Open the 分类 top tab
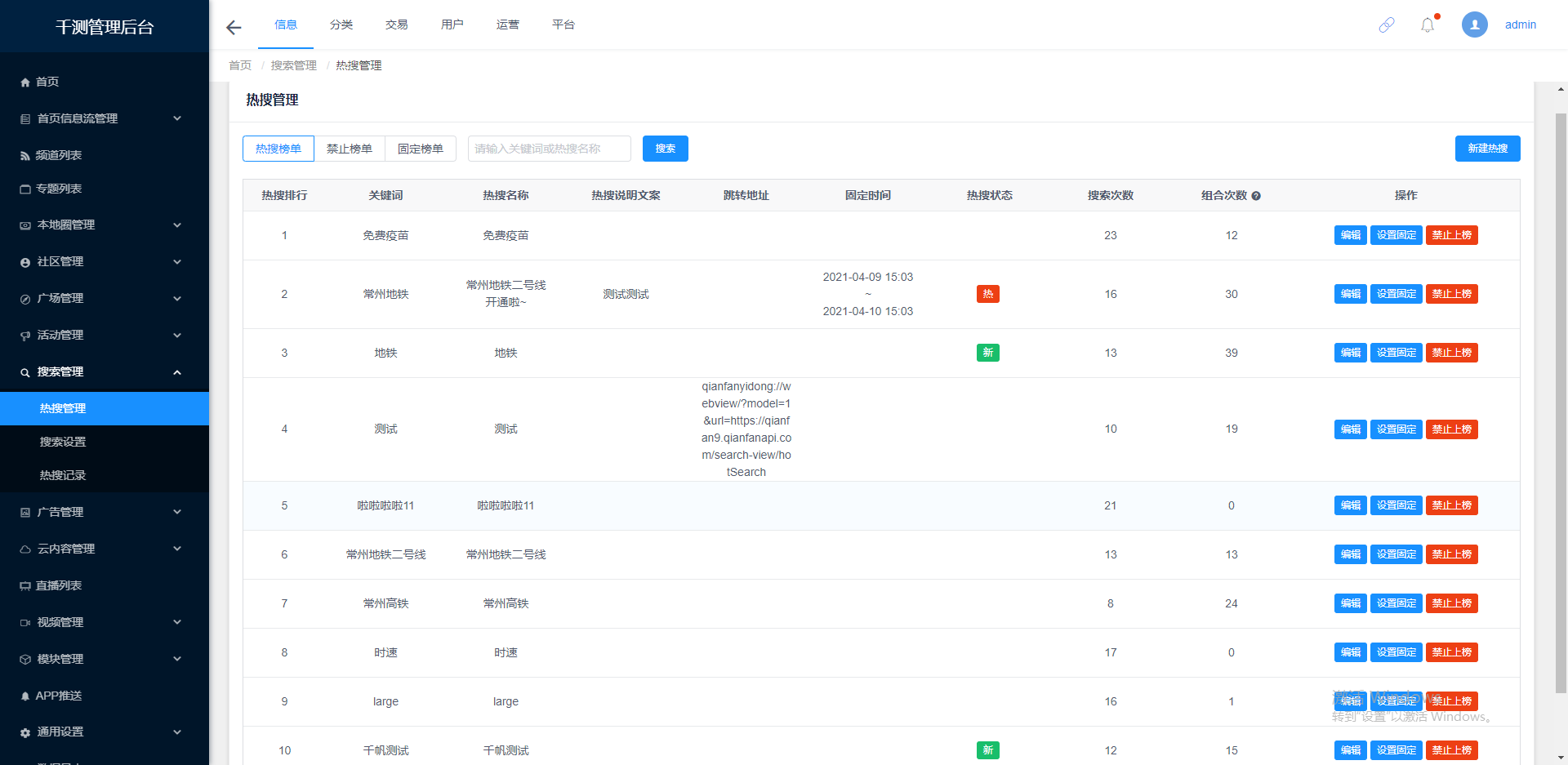This screenshot has height=765, width=1568. tap(341, 24)
